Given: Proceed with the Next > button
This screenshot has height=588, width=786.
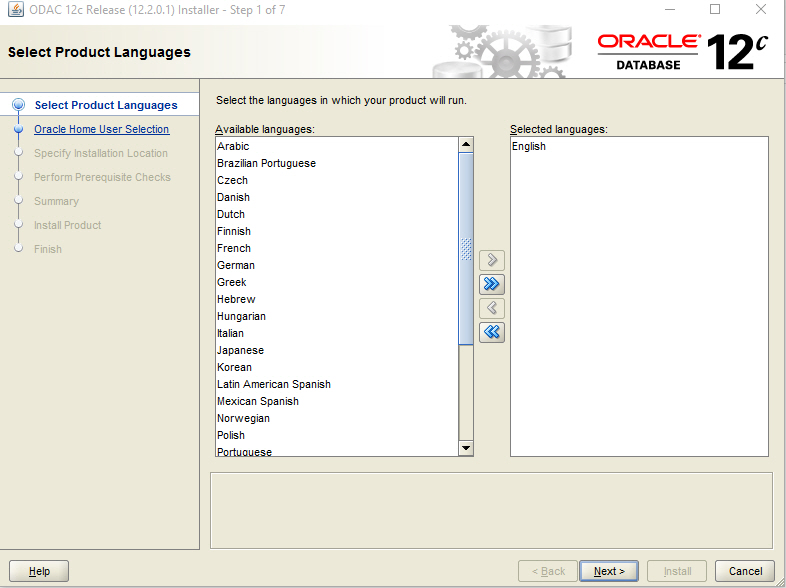Looking at the screenshot, I should click(x=609, y=571).
